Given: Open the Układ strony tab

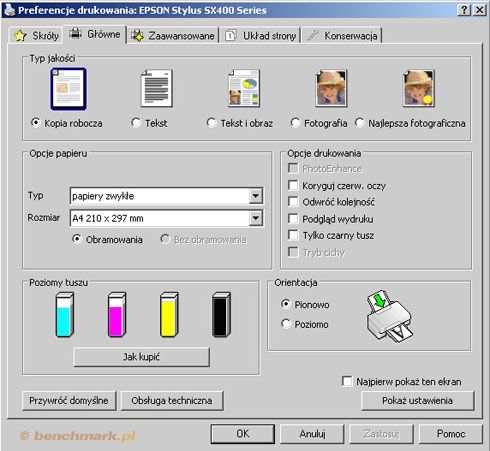Looking at the screenshot, I should pyautogui.click(x=261, y=35).
